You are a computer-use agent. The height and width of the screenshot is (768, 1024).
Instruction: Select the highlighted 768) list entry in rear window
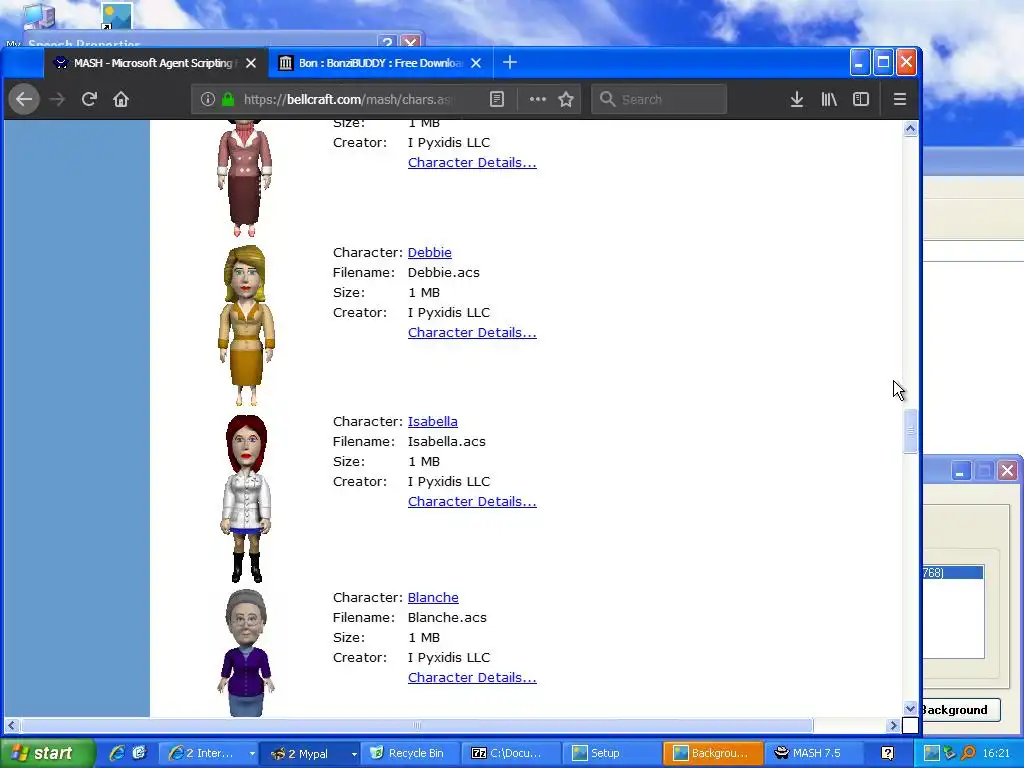click(953, 573)
